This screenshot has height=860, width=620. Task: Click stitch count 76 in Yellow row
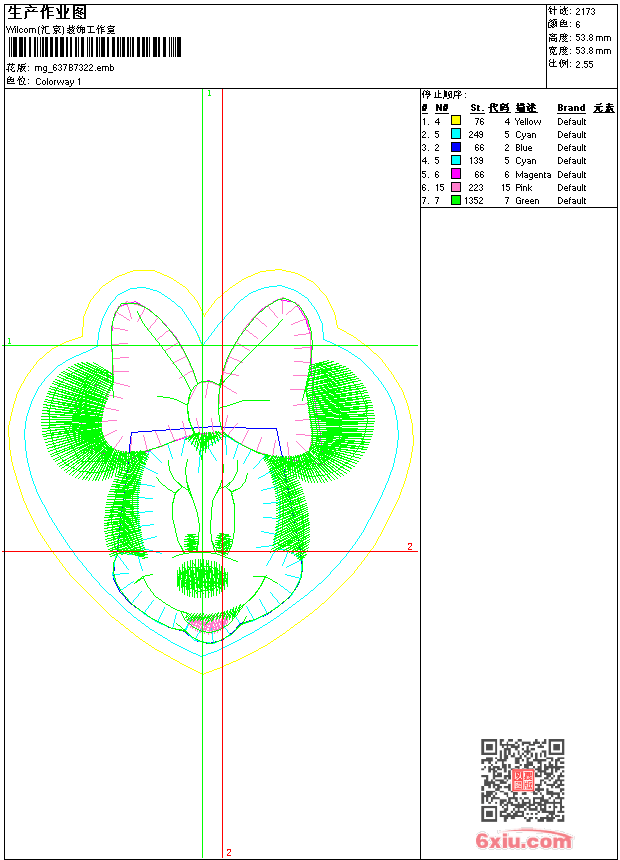click(480, 122)
